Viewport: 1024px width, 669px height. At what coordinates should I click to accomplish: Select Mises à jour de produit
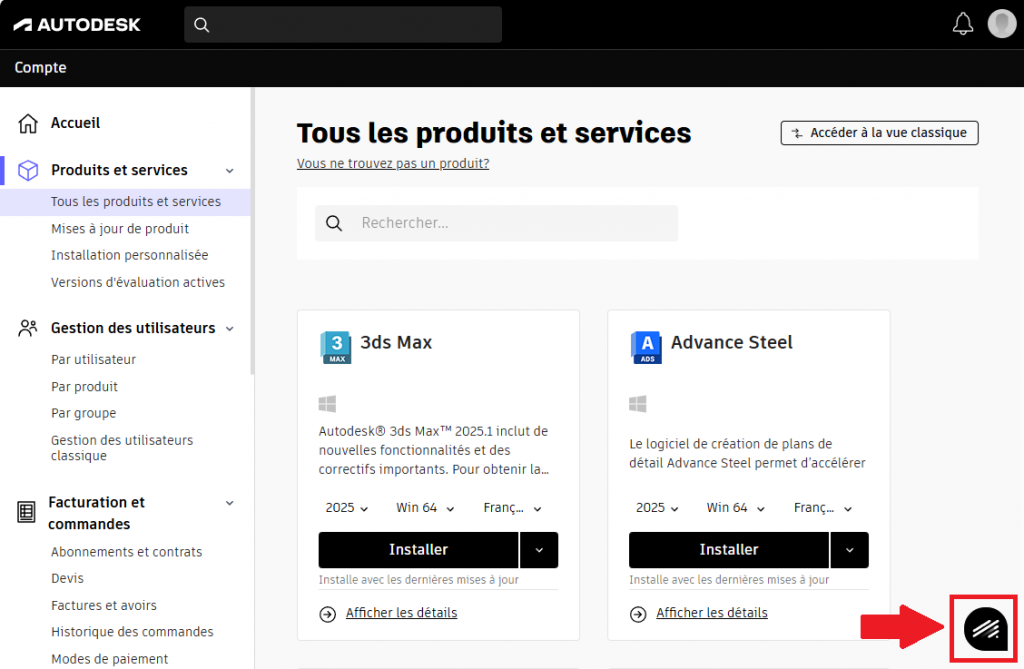click(120, 228)
